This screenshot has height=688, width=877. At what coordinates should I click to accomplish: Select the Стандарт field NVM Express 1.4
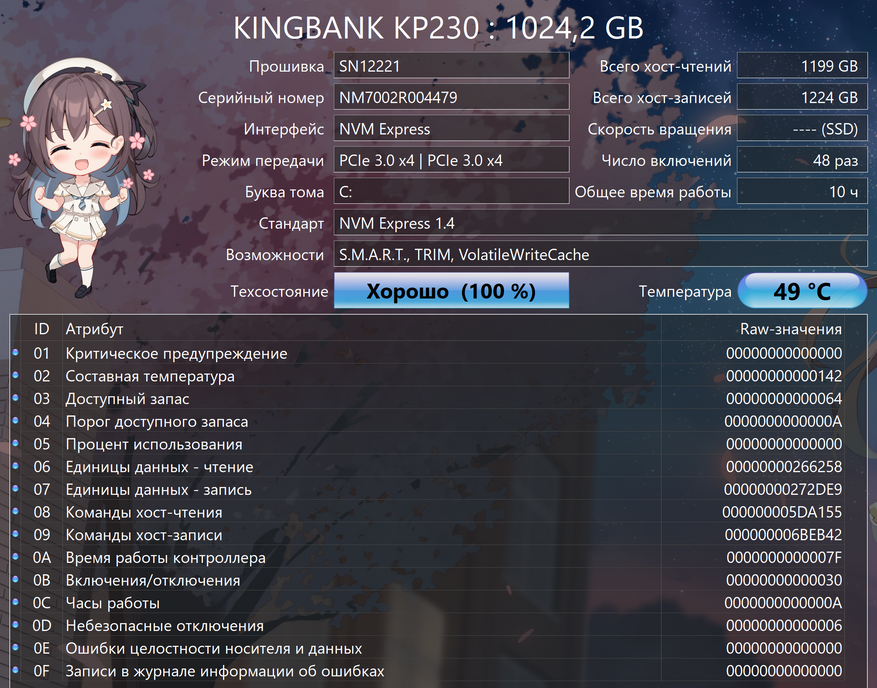click(601, 223)
